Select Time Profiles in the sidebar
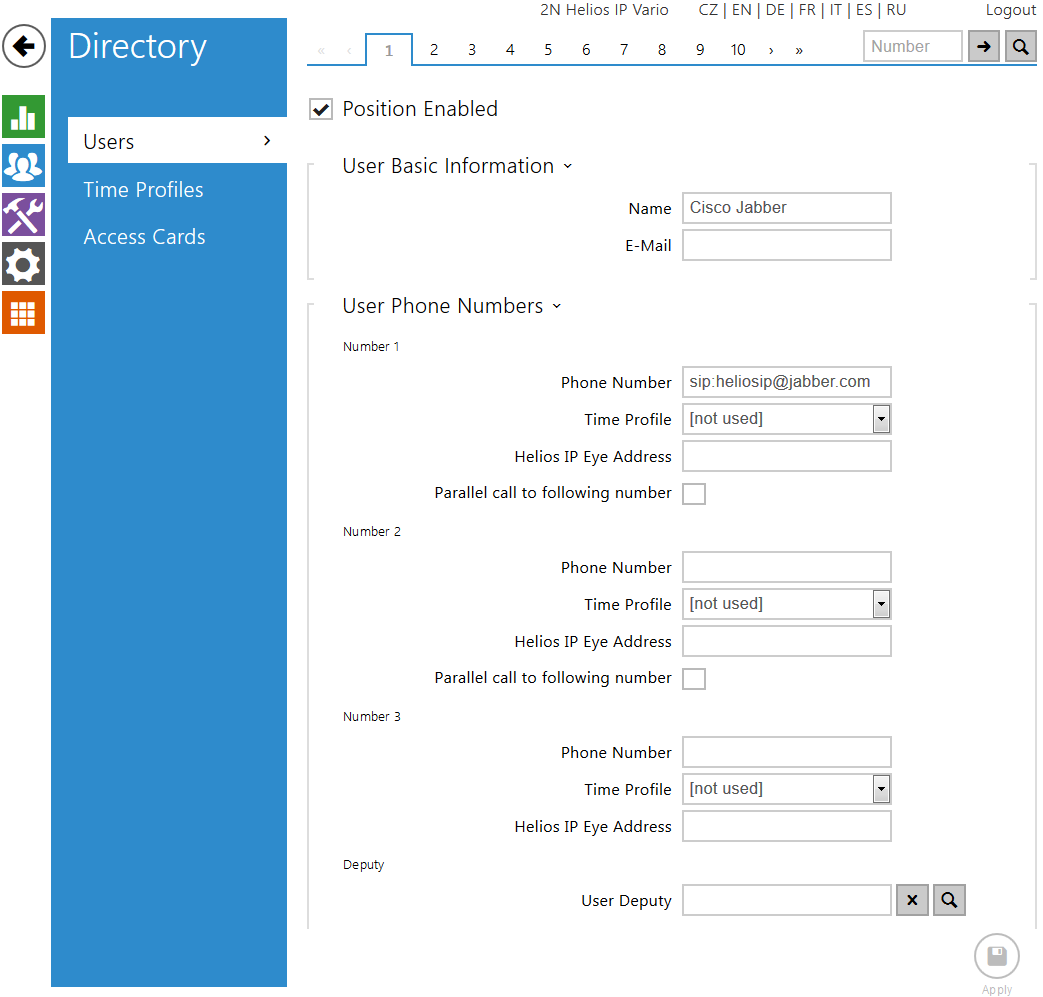This screenshot has width=1043, height=997. [x=143, y=190]
